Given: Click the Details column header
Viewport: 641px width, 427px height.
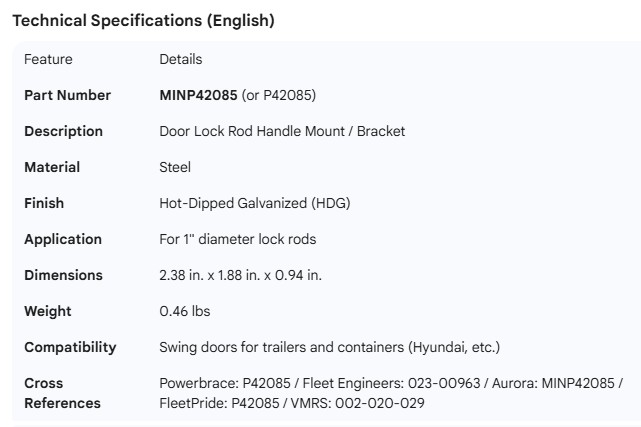Looking at the screenshot, I should (x=181, y=60).
